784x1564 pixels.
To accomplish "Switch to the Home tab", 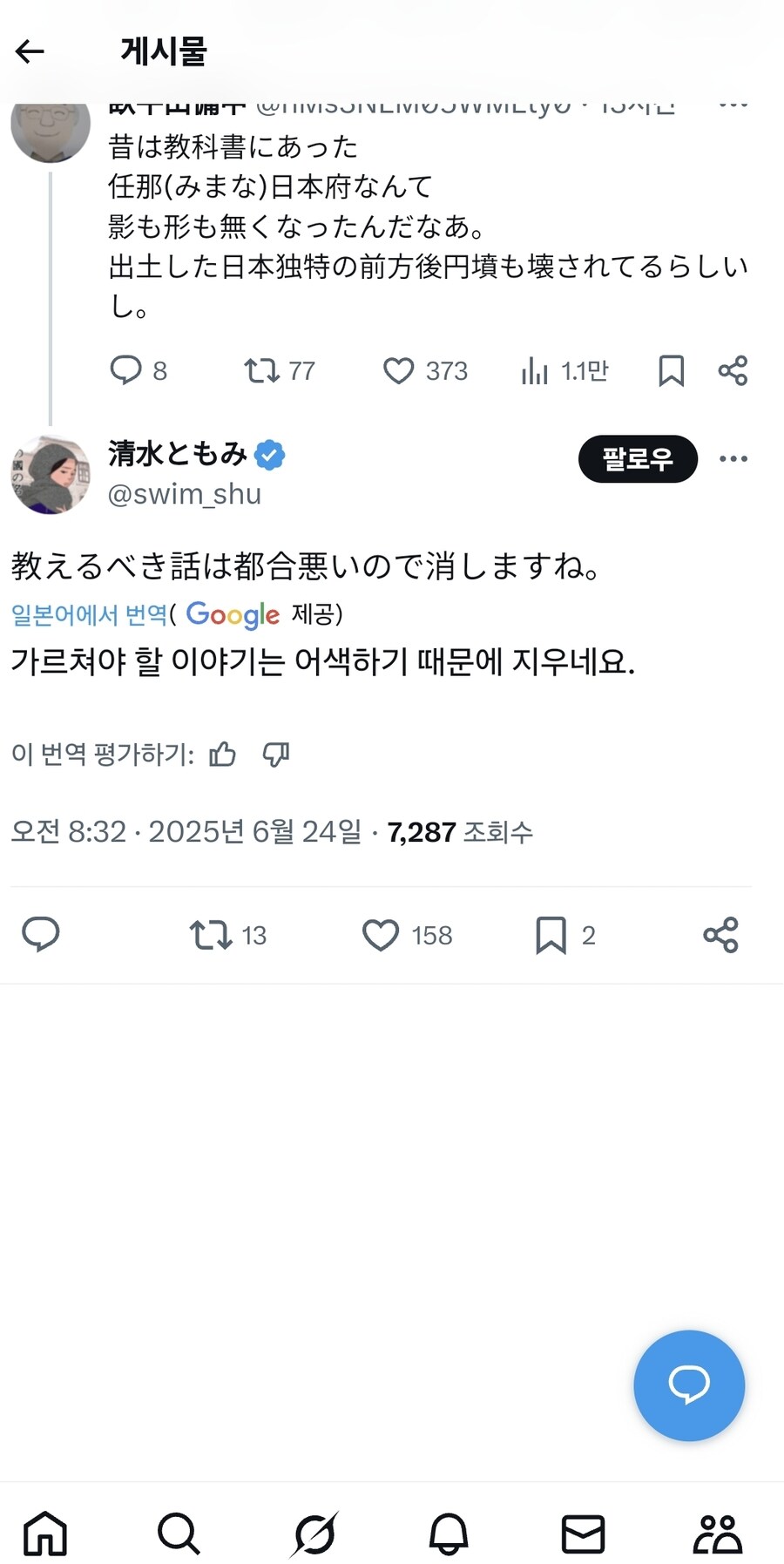I will [45, 1533].
